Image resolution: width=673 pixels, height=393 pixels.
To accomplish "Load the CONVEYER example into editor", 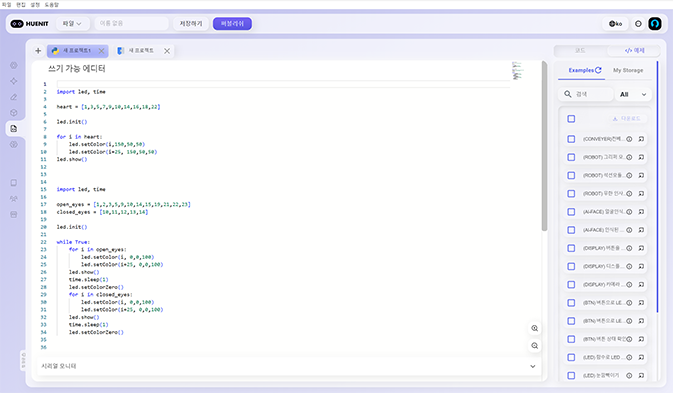I will click(641, 139).
